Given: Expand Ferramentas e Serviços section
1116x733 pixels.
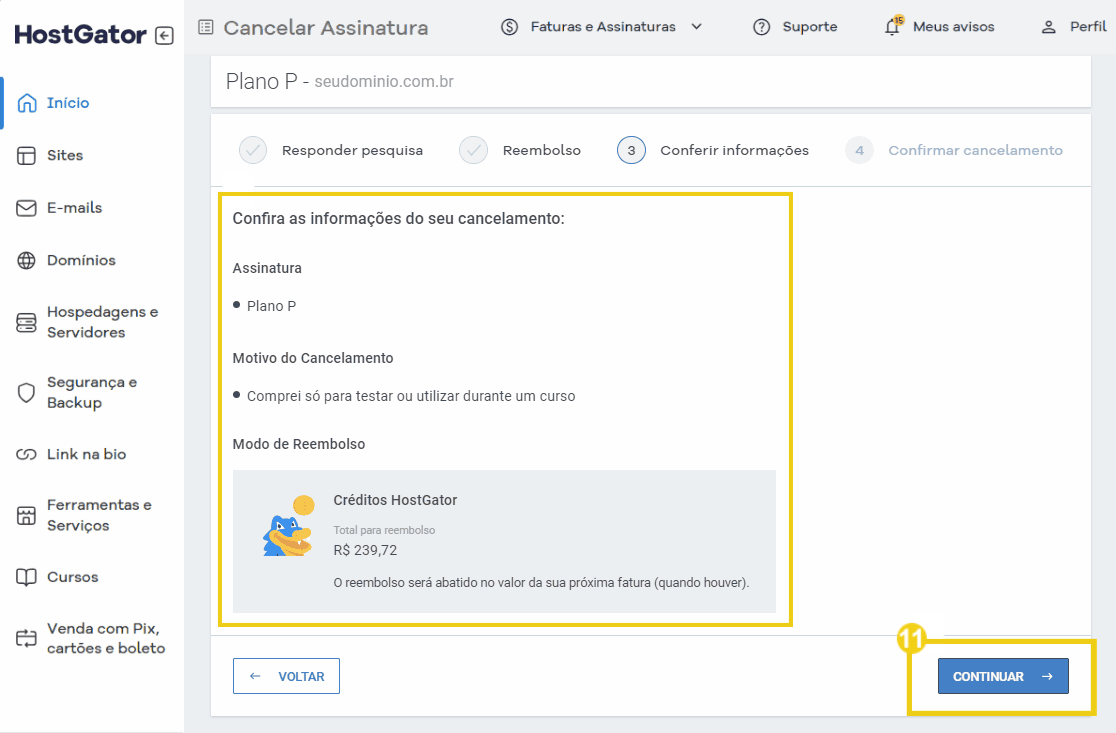Looking at the screenshot, I should tap(25, 515).
